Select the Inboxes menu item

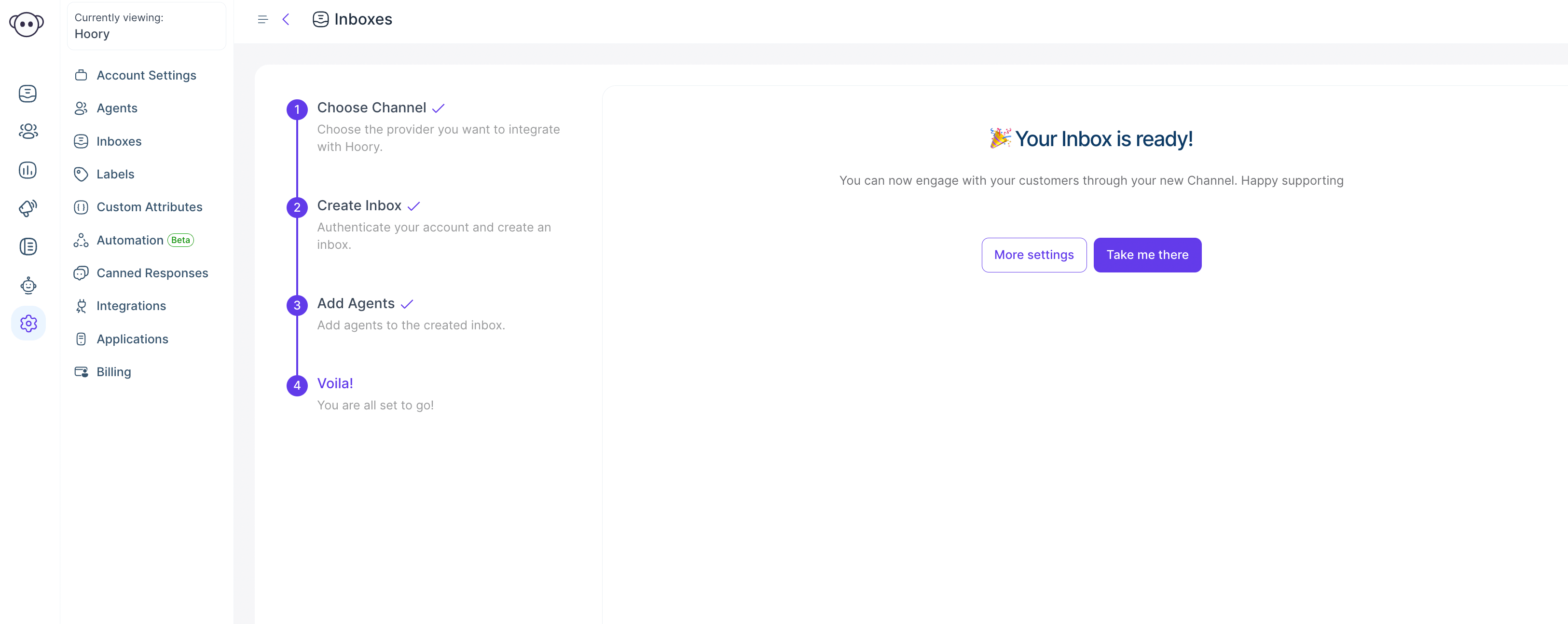click(x=119, y=140)
